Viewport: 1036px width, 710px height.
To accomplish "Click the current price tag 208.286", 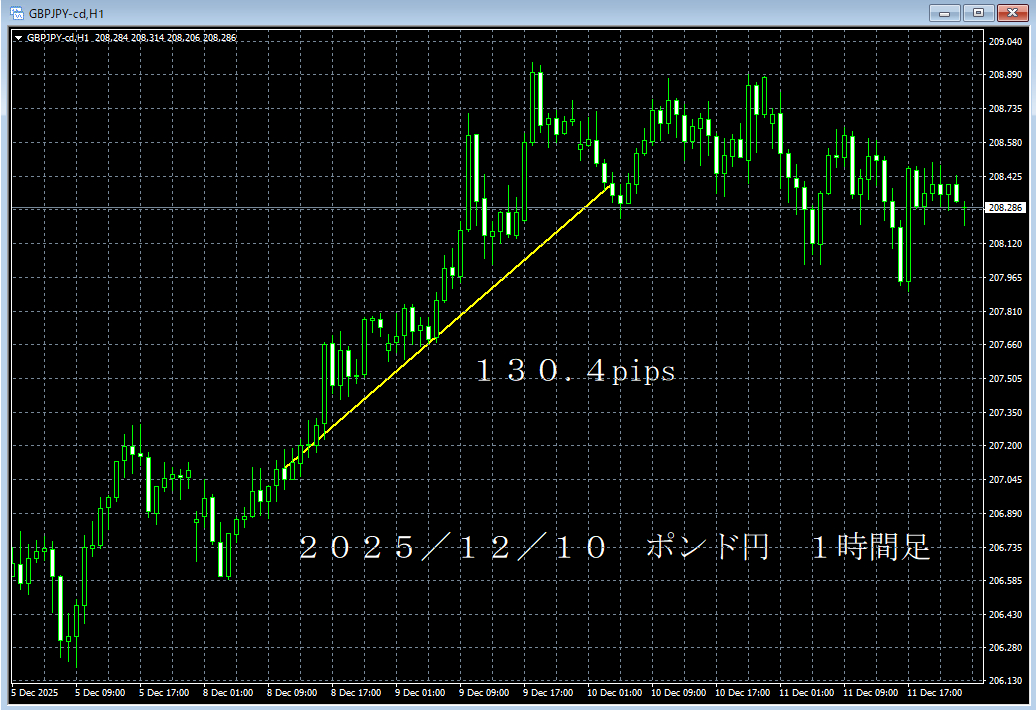I will pos(1006,207).
